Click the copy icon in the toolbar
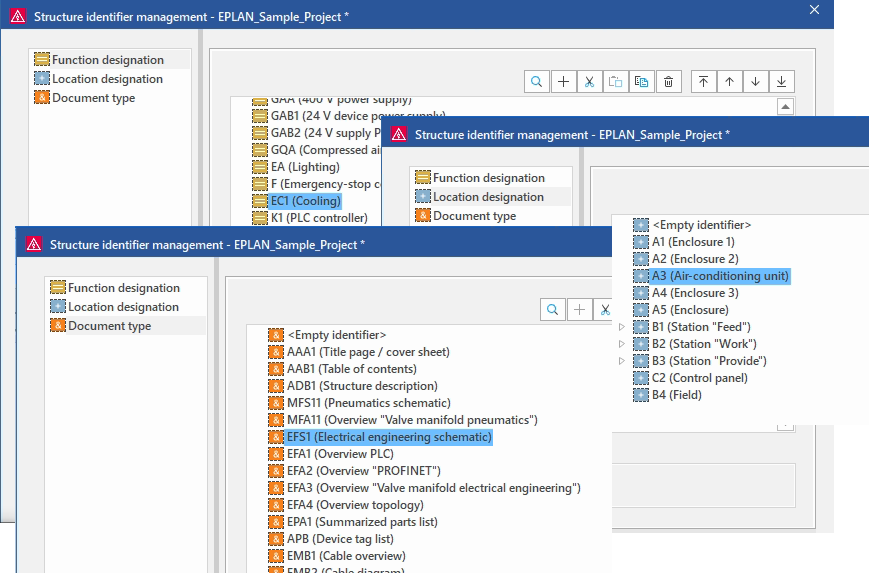Image resolution: width=869 pixels, height=573 pixels. click(616, 82)
